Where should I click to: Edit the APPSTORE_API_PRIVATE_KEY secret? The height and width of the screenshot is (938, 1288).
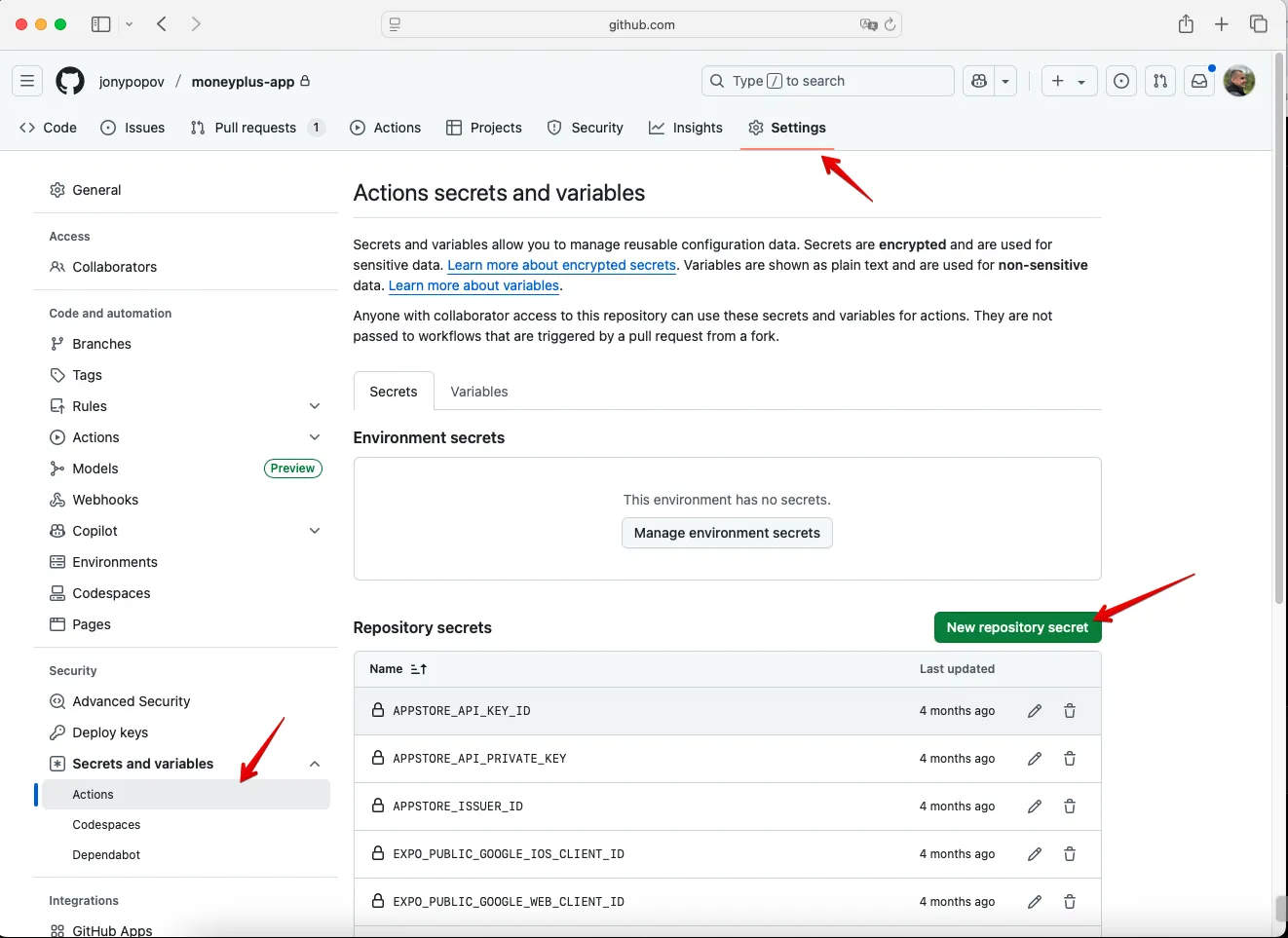pos(1035,759)
